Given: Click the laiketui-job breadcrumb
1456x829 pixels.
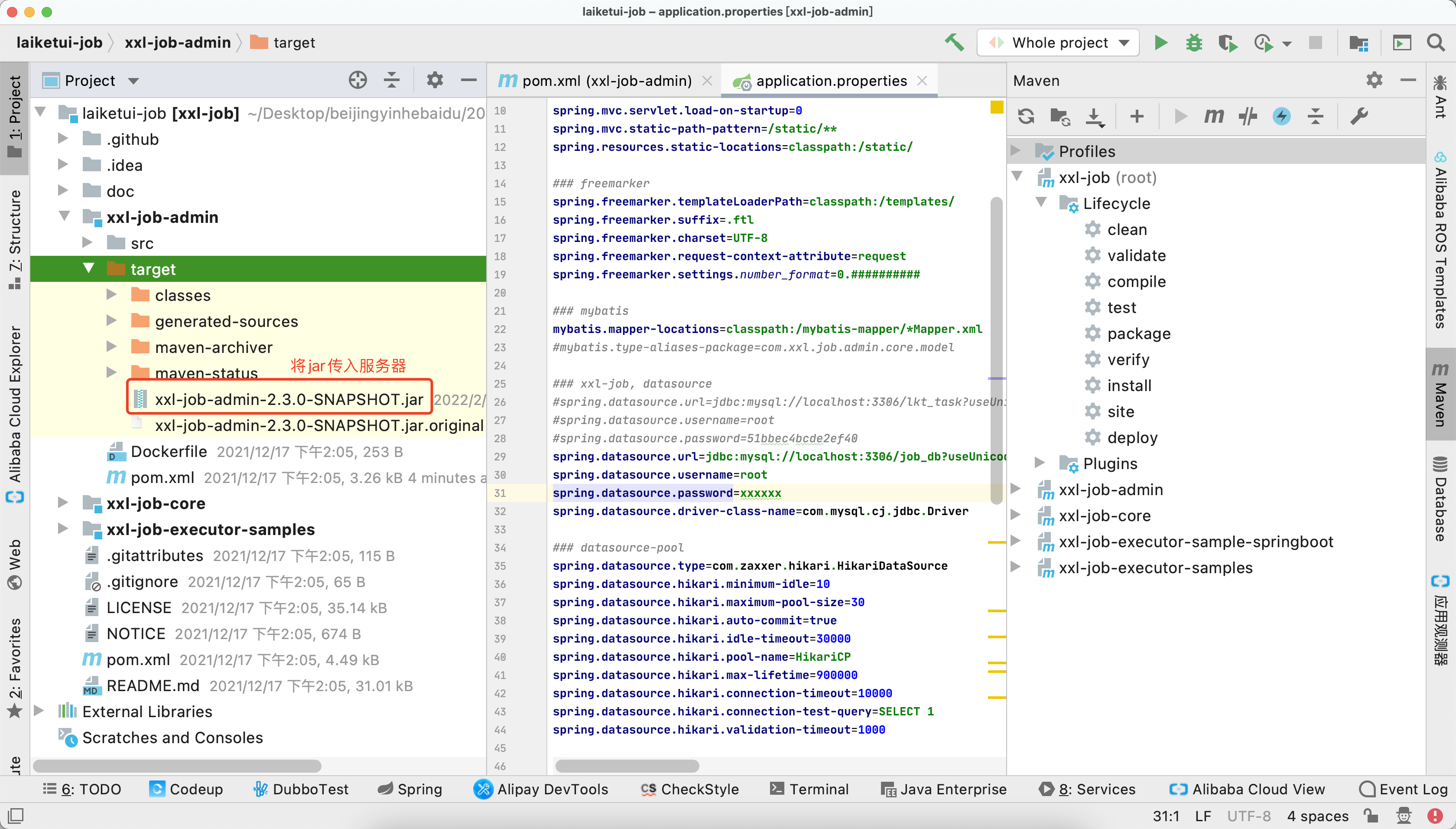Looking at the screenshot, I should tap(59, 42).
